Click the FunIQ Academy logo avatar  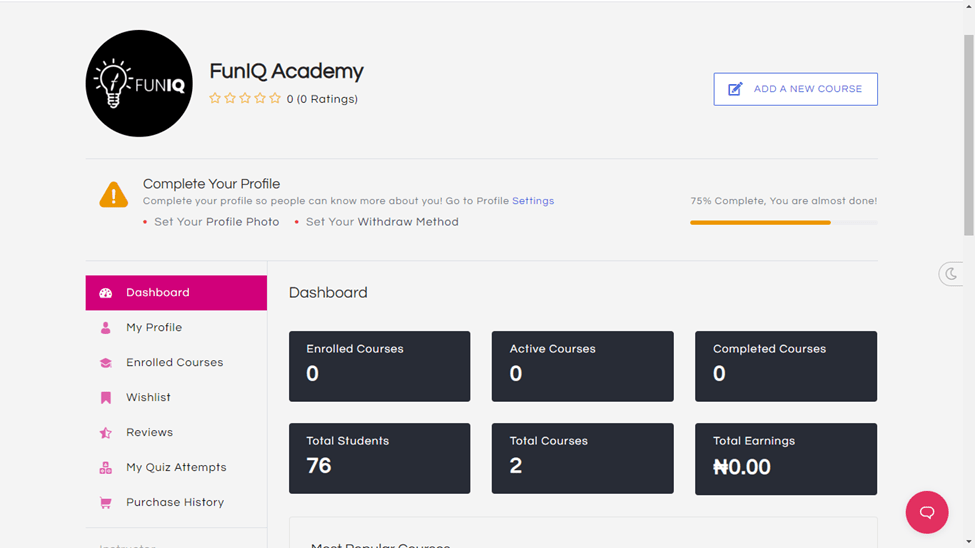[139, 83]
